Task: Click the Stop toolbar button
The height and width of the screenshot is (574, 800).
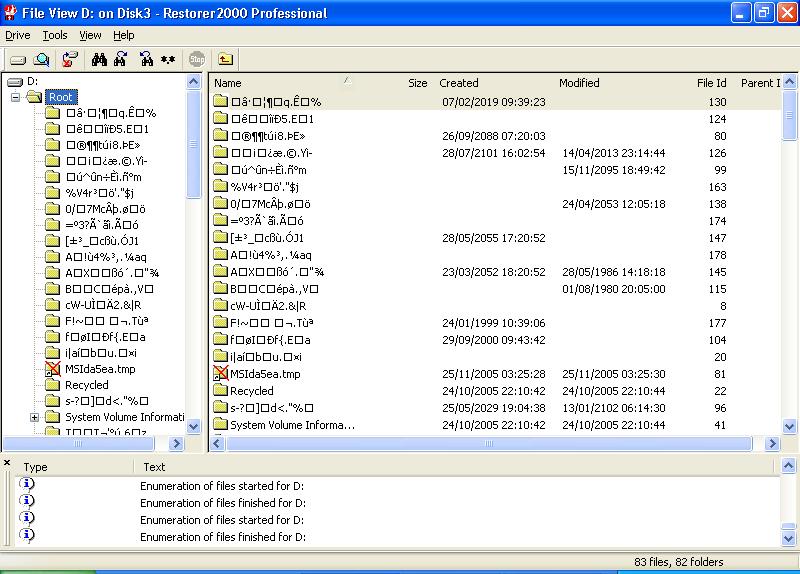Action: click(x=197, y=59)
